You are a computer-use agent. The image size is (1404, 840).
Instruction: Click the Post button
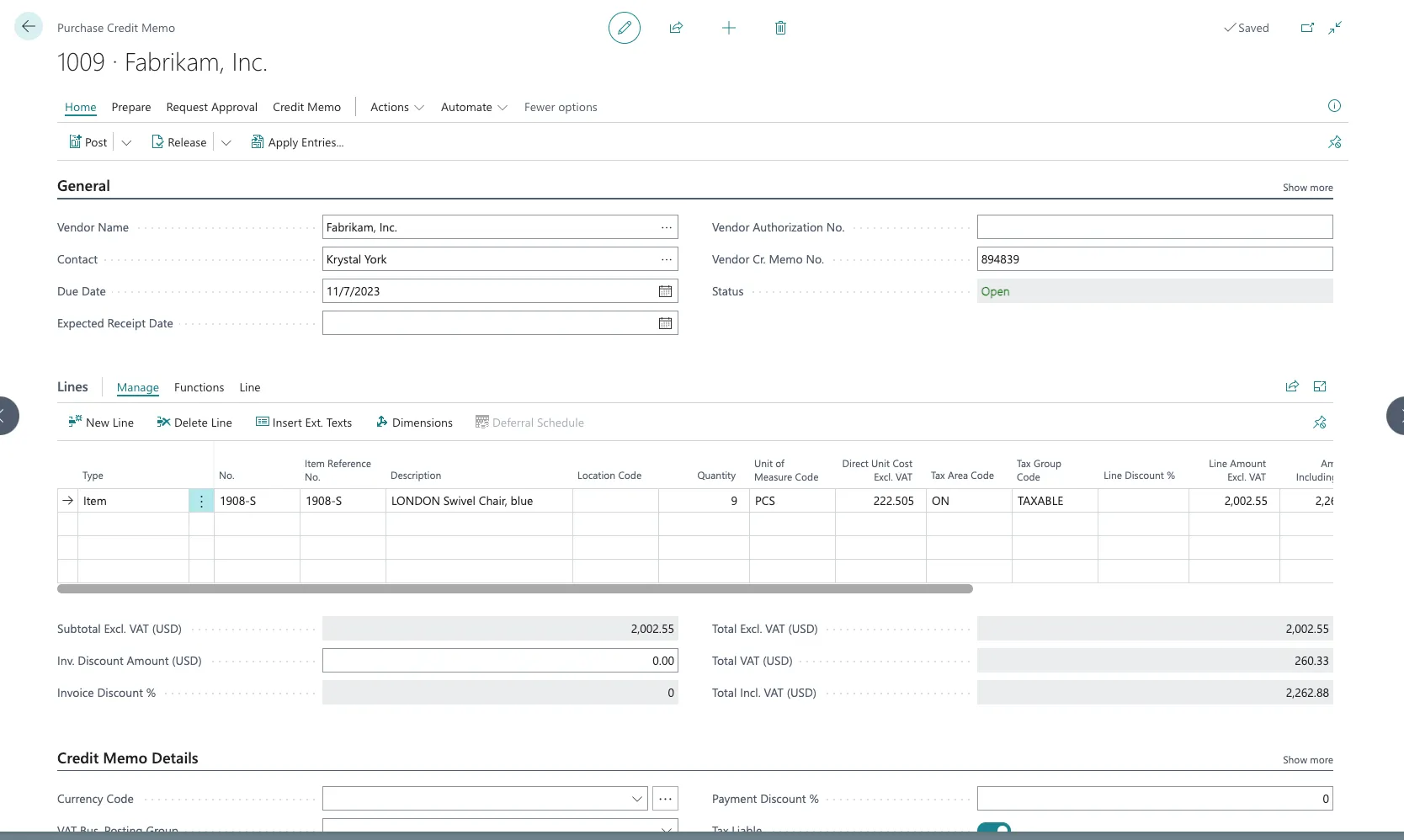[x=88, y=142]
